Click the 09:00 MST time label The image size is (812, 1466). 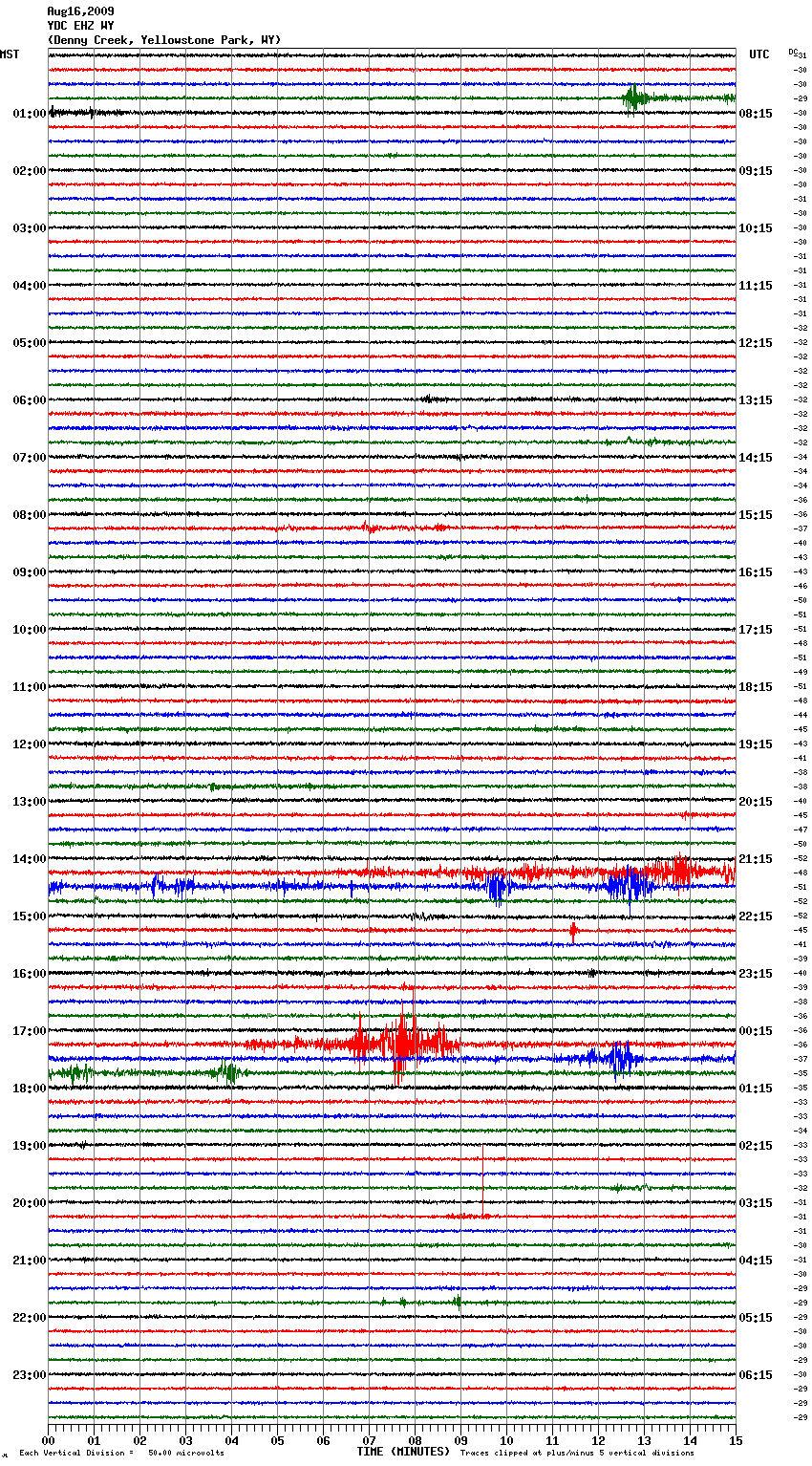point(30,572)
